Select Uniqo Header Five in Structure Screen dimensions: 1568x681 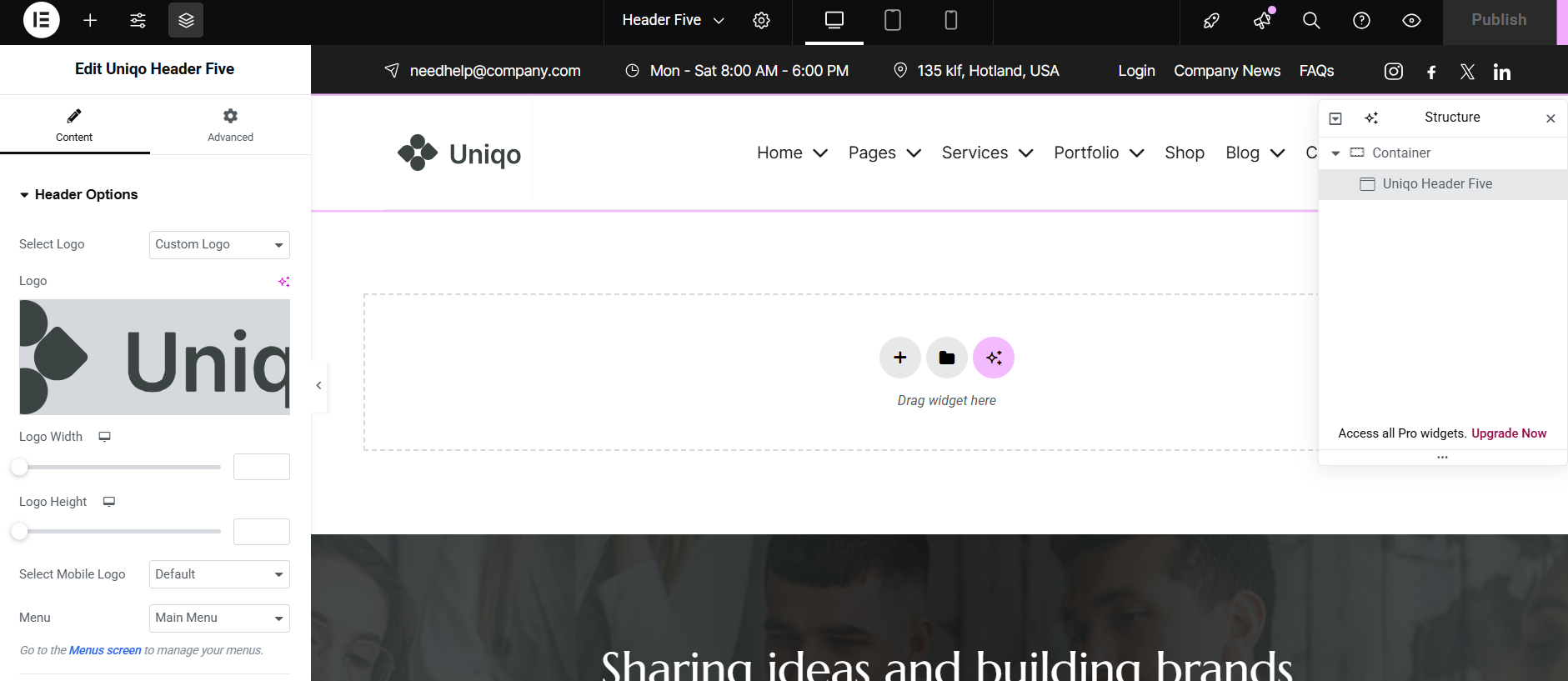click(1437, 184)
